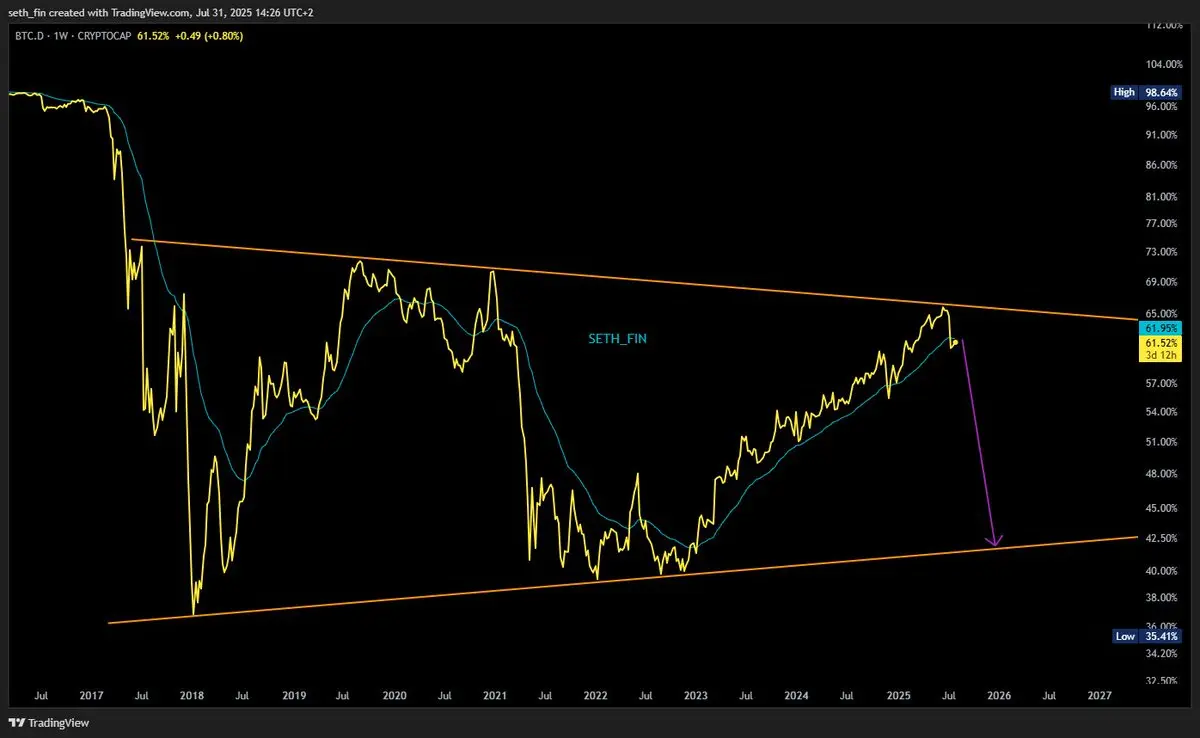Click the 38.00% price axis label

point(1163,598)
